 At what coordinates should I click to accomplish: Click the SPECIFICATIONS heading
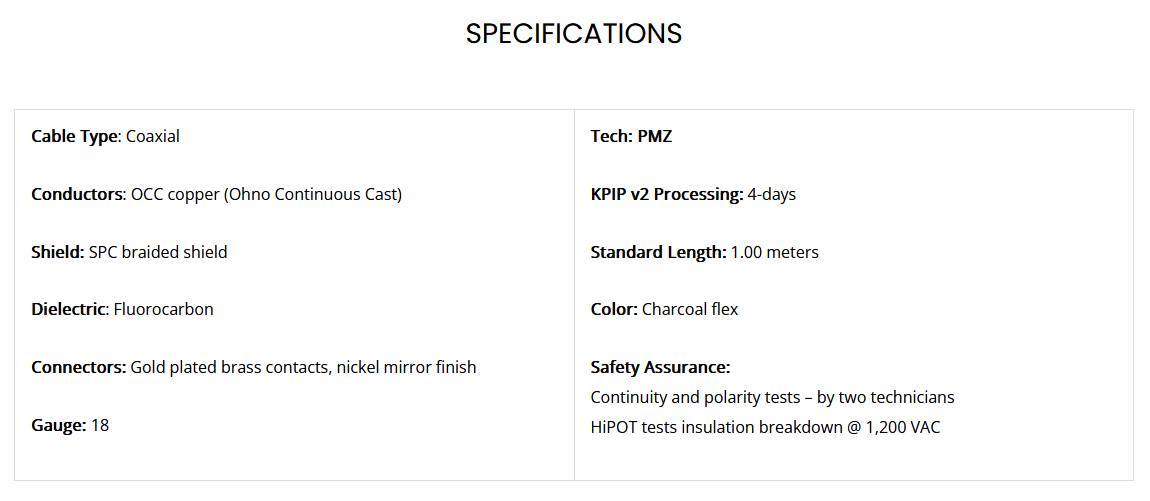point(574,34)
